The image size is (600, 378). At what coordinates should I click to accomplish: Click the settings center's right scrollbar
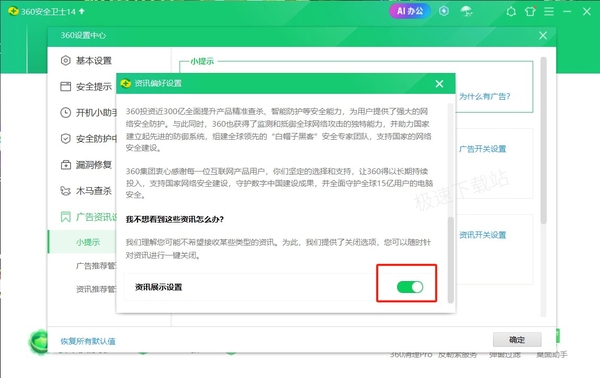[543, 140]
